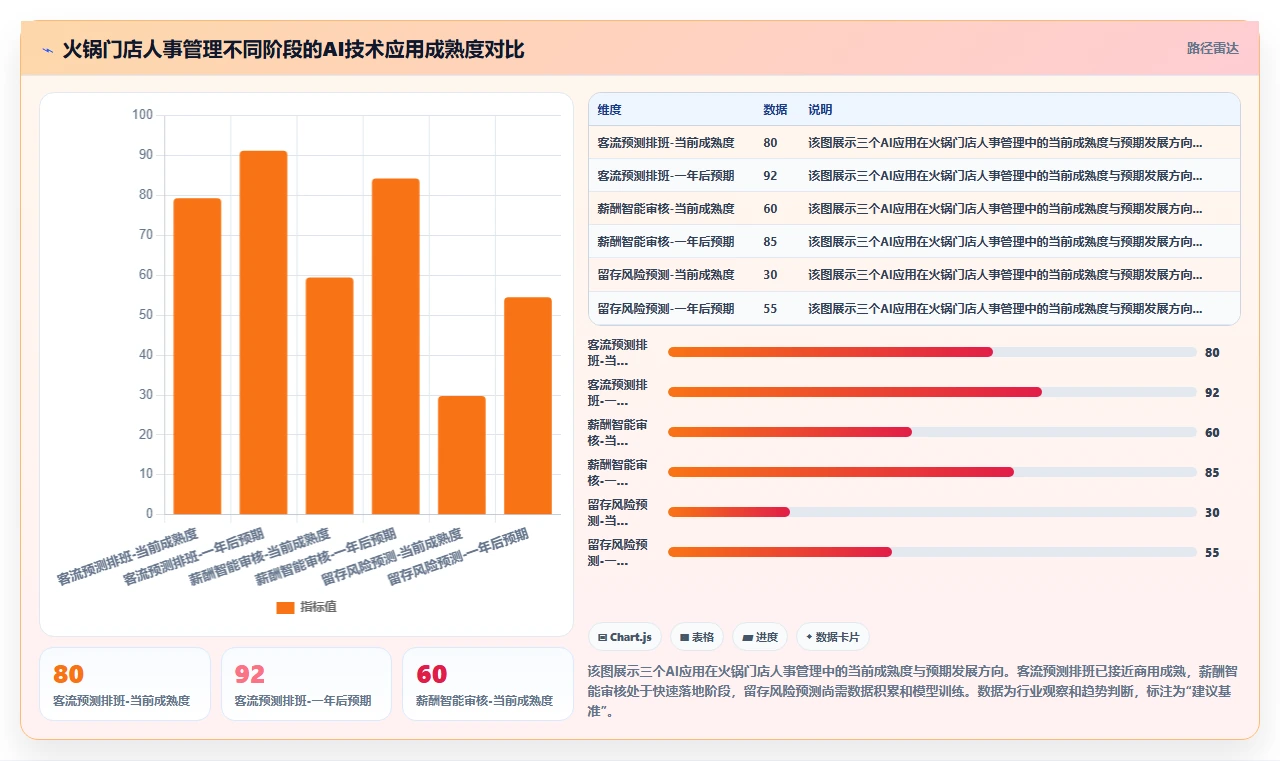The height and width of the screenshot is (761, 1280).
Task: Click the description in the 客流预测排班-当前成熟度 row
Action: [x=1005, y=143]
